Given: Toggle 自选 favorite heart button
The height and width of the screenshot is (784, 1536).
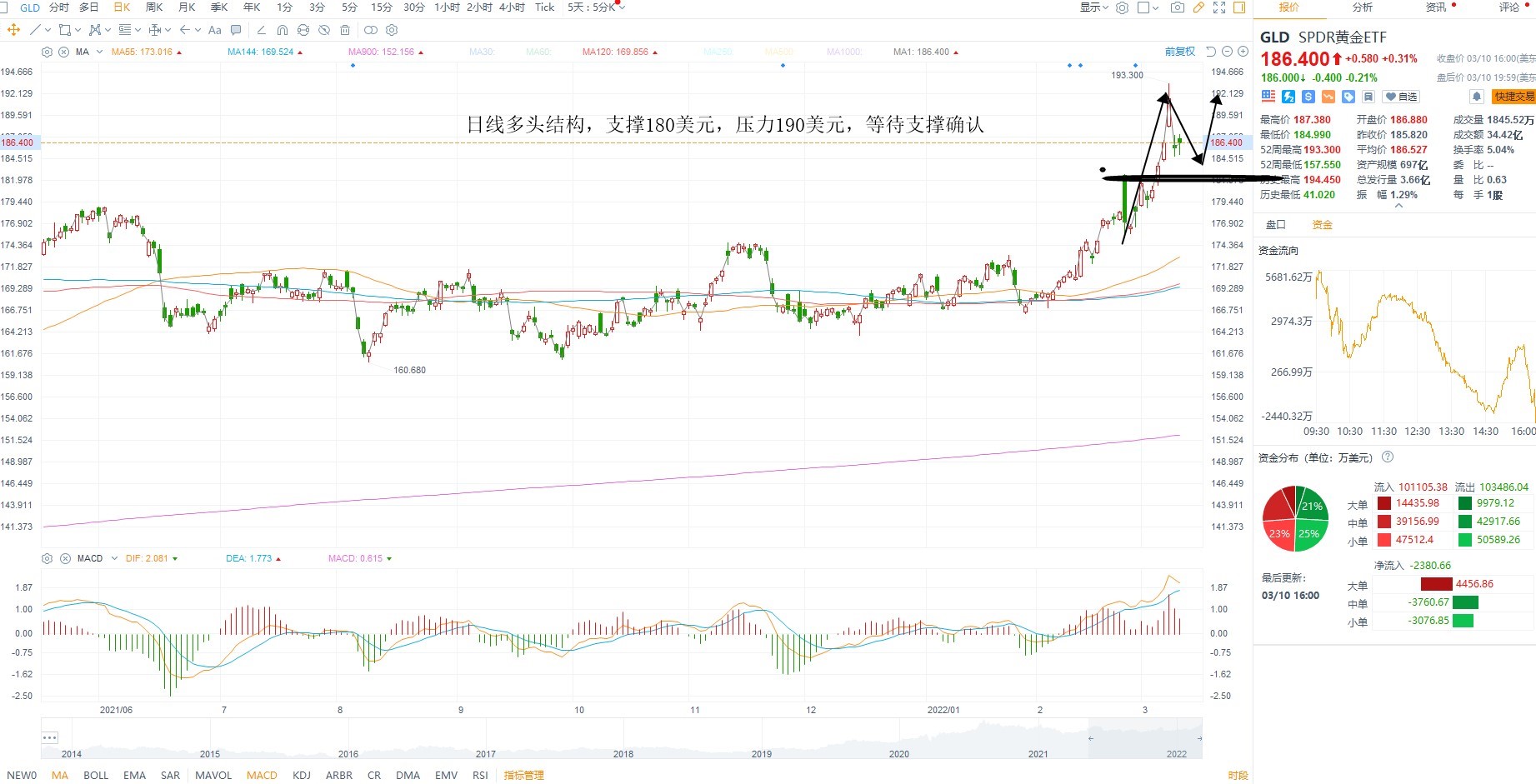Looking at the screenshot, I should coord(1401,97).
